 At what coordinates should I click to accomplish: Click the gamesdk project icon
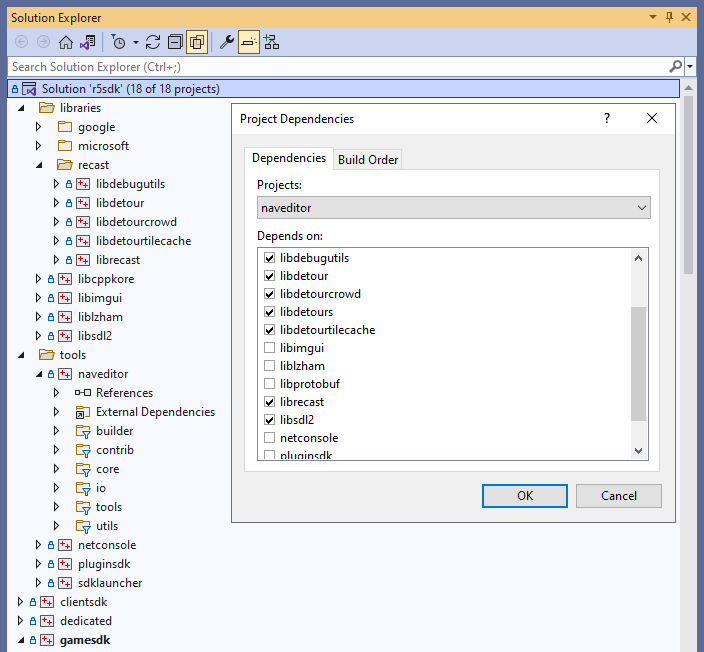click(x=47, y=640)
